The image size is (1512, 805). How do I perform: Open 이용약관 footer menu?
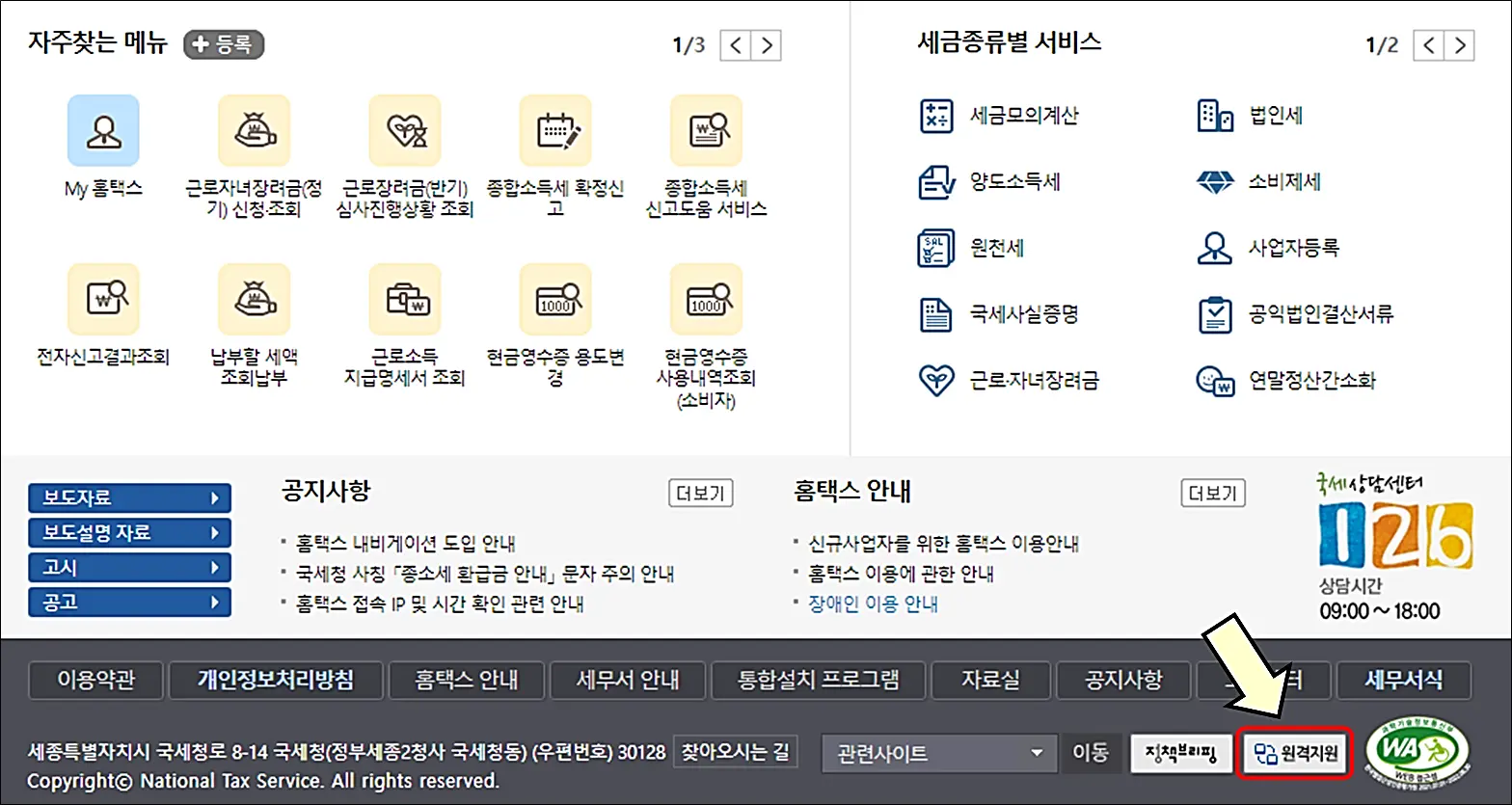[x=96, y=681]
